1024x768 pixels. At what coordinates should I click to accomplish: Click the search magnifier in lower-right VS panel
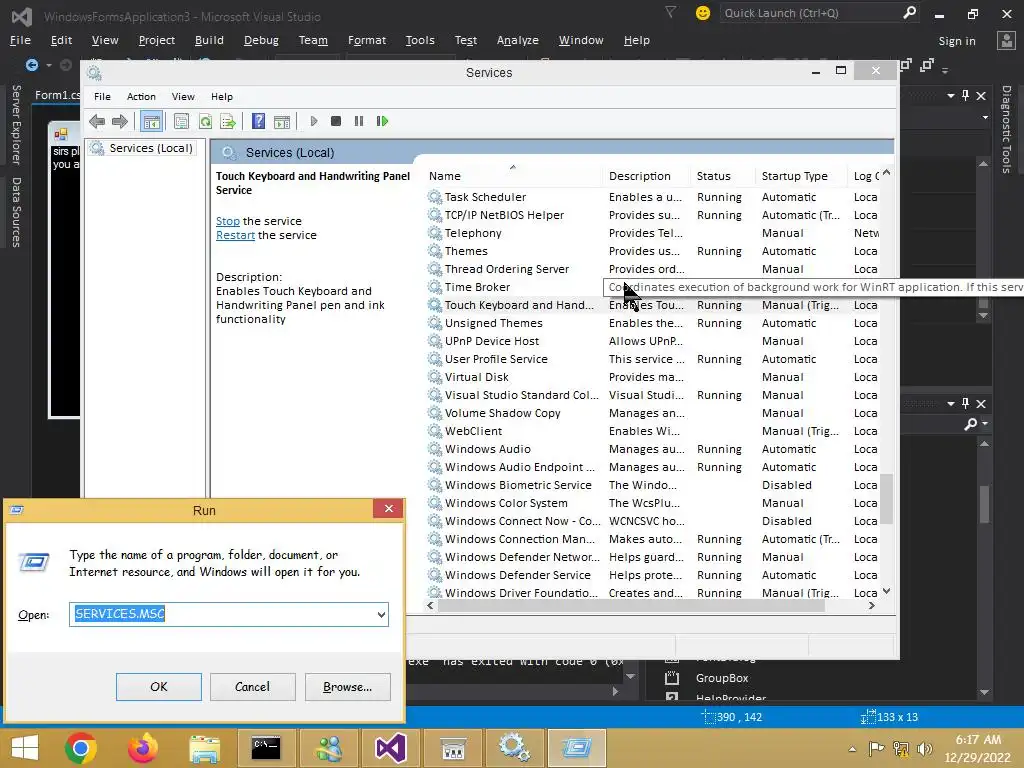pyautogui.click(x=970, y=424)
